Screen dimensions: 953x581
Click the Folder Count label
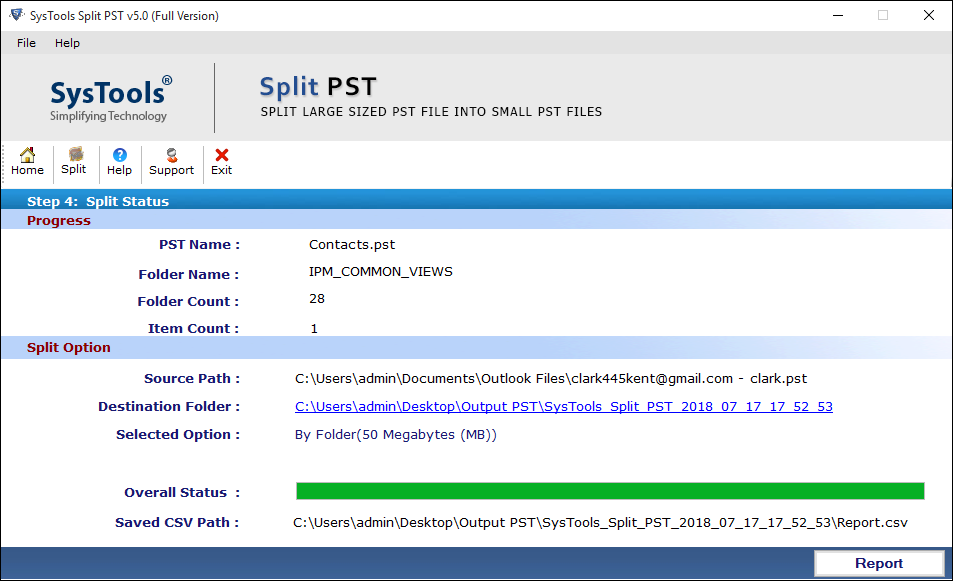pyautogui.click(x=188, y=301)
